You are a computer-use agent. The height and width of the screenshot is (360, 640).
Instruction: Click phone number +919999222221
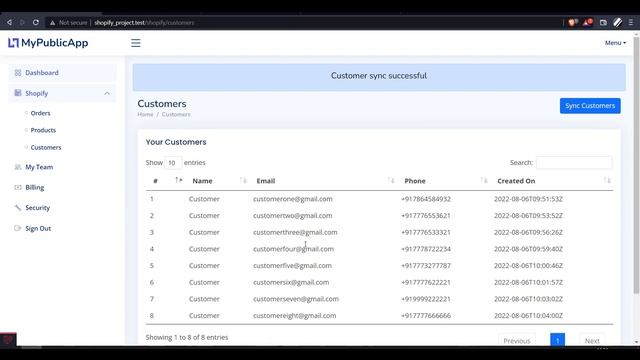pos(426,299)
